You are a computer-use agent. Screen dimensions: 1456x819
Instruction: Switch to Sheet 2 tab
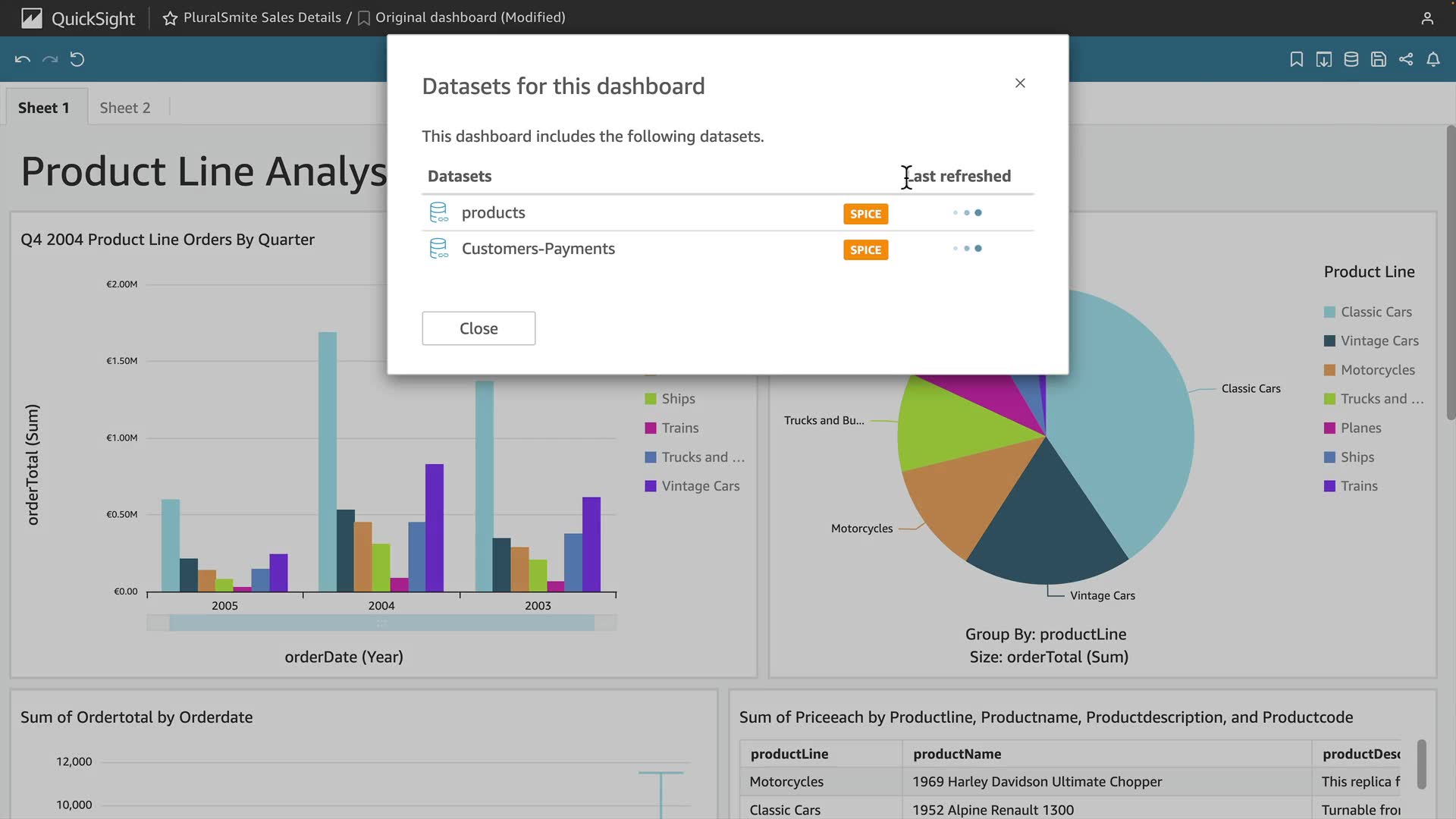(125, 108)
